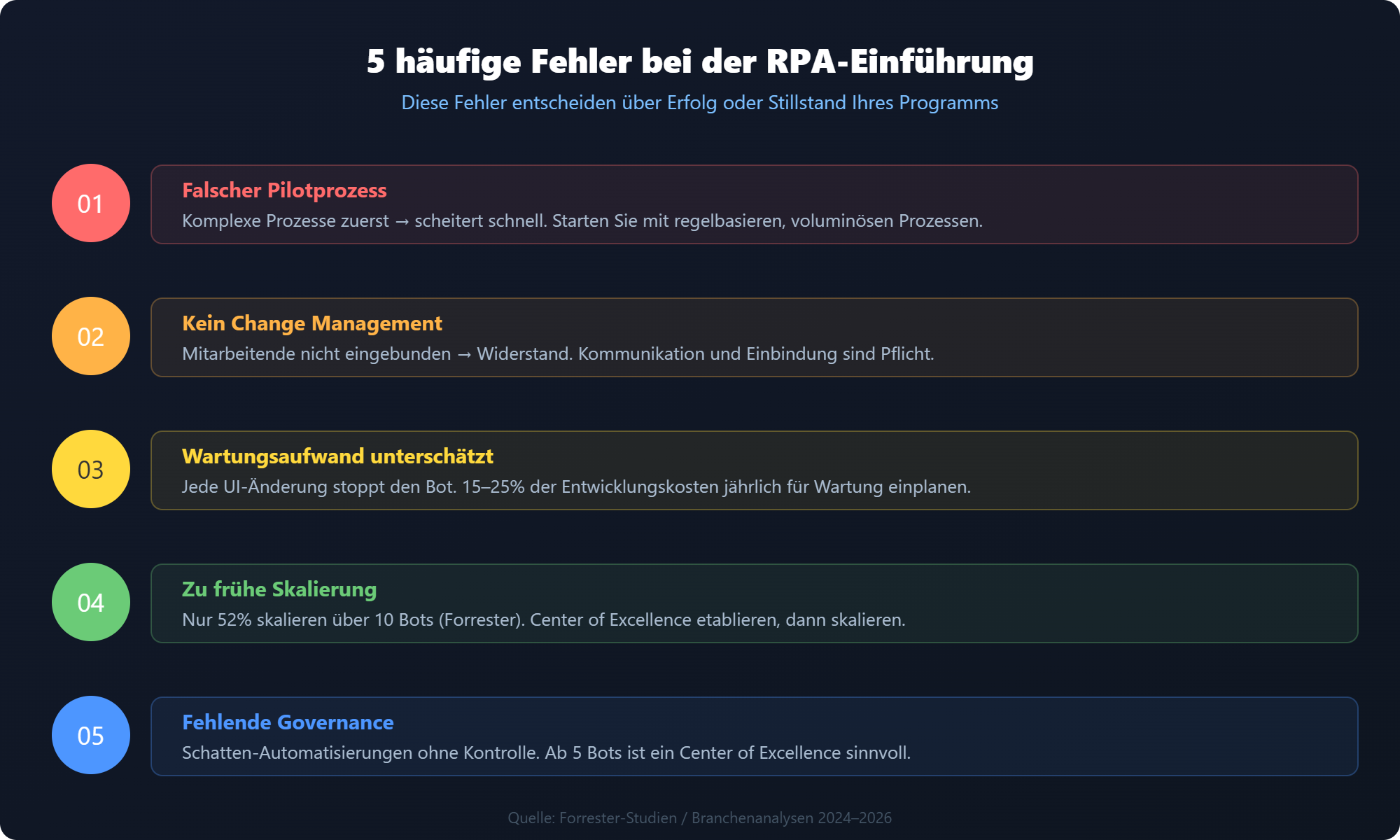Image resolution: width=1400 pixels, height=840 pixels.
Task: Select the Kein Change Management heading
Action: tap(312, 323)
